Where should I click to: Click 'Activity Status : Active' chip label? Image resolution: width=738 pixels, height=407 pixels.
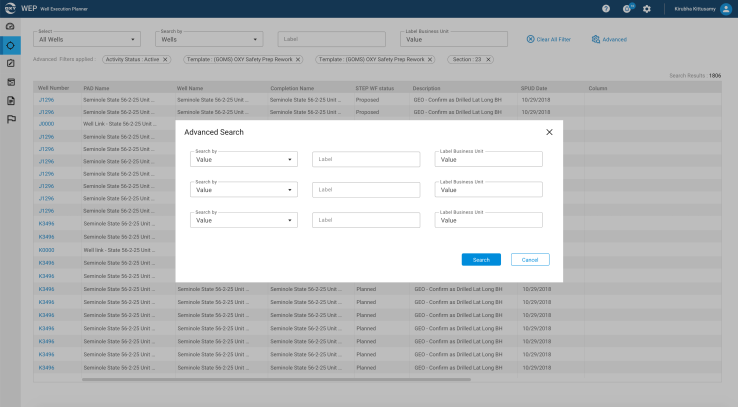pyautogui.click(x=132, y=60)
